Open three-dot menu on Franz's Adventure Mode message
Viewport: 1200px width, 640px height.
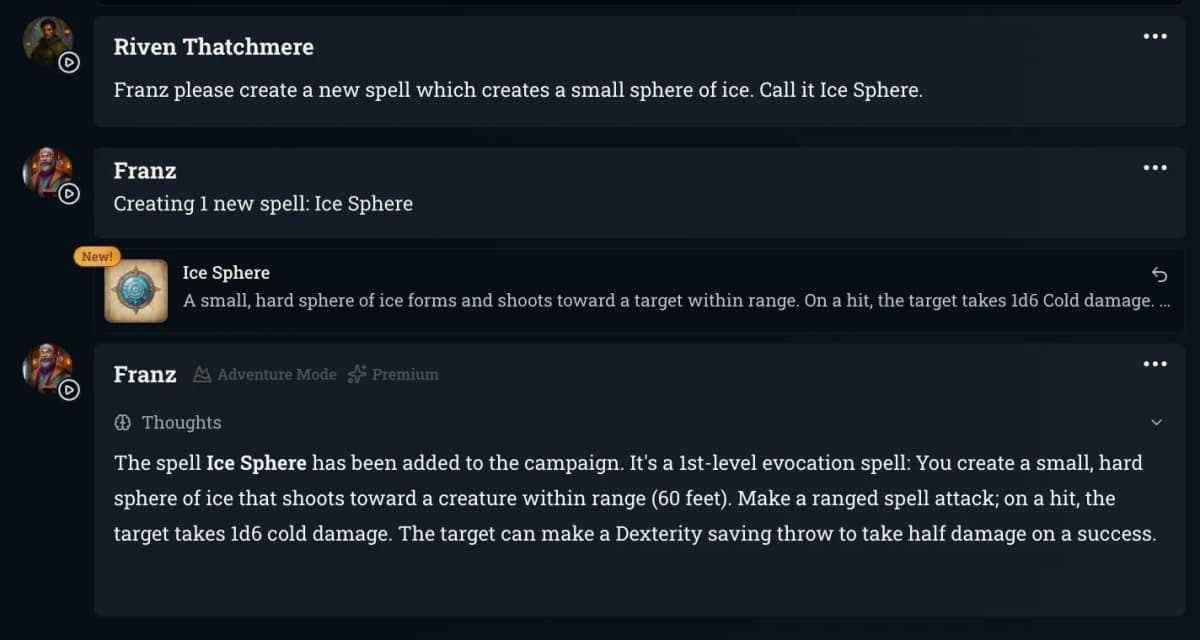coord(1155,364)
